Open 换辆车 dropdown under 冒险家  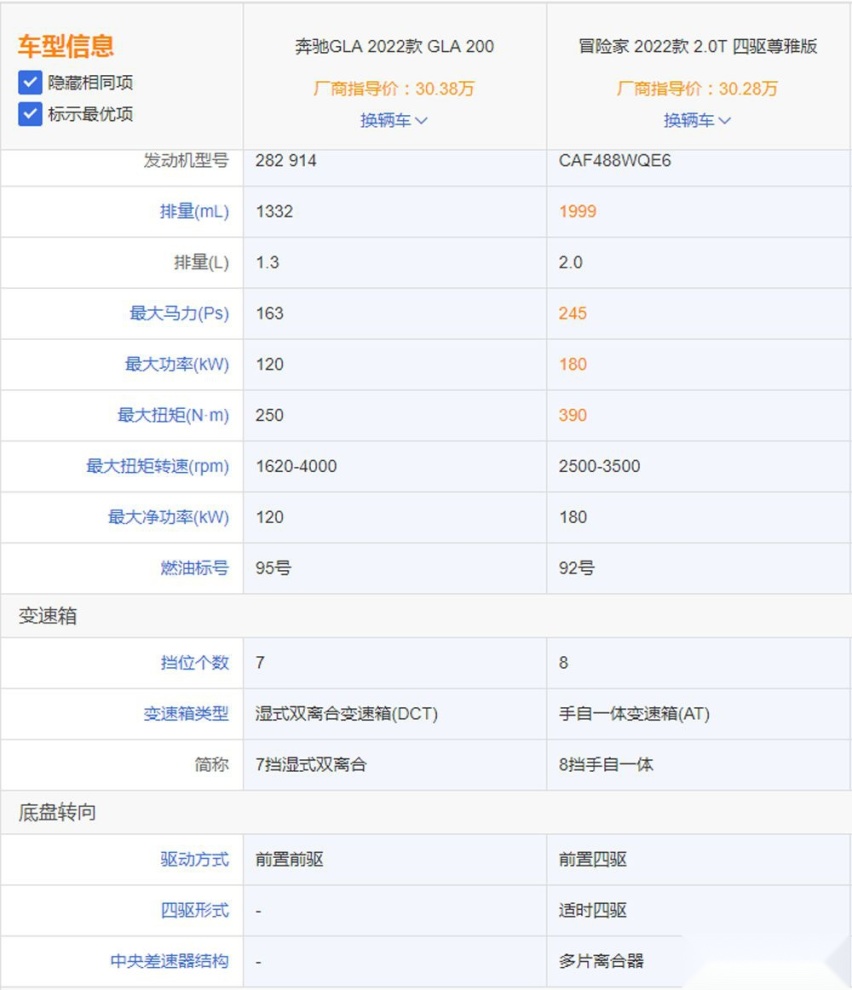[x=697, y=120]
